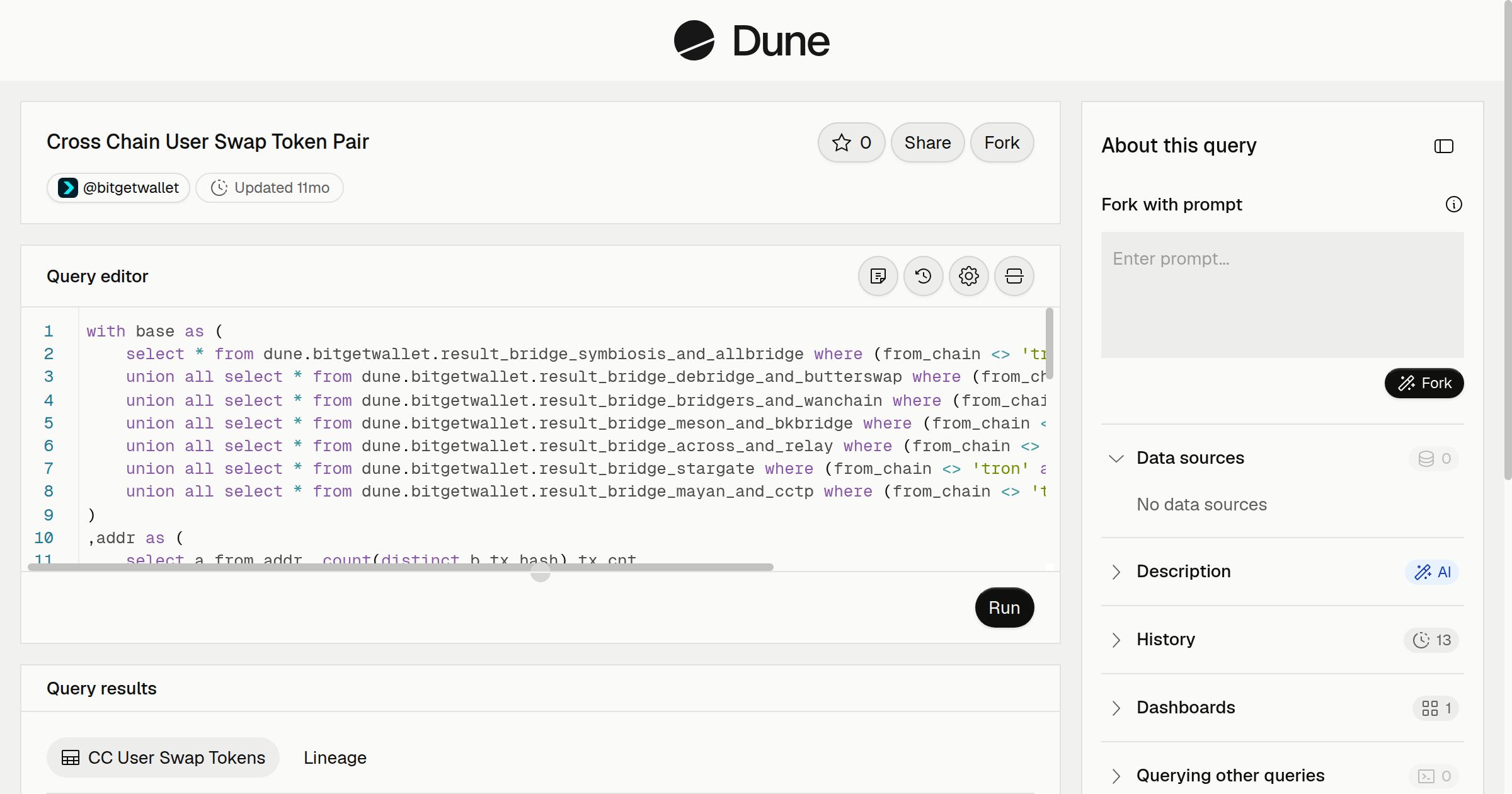Image resolution: width=1512 pixels, height=794 pixels.
Task: Click 'with base as (' code line
Action: pos(155,331)
